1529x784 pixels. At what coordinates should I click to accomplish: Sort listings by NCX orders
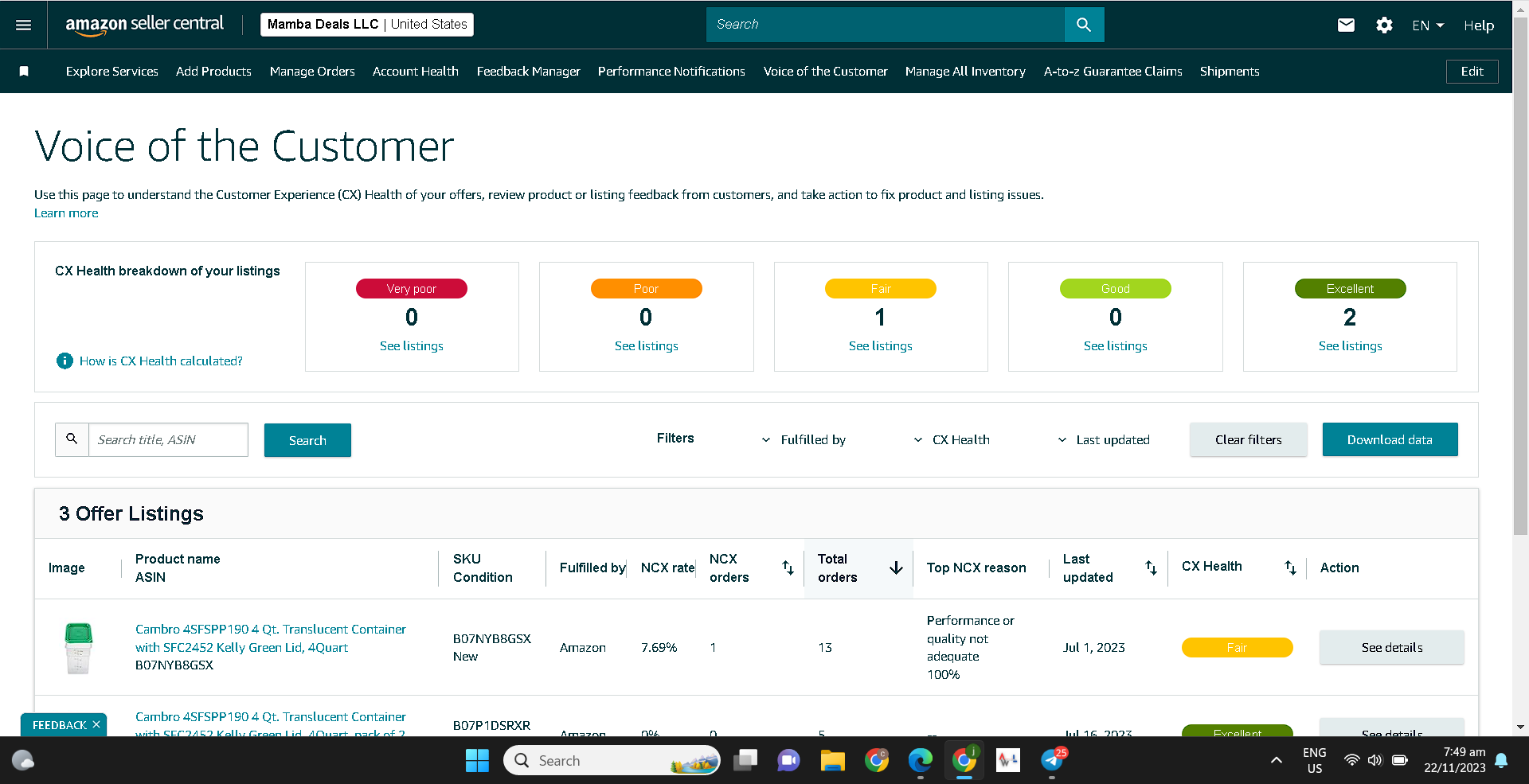788,568
